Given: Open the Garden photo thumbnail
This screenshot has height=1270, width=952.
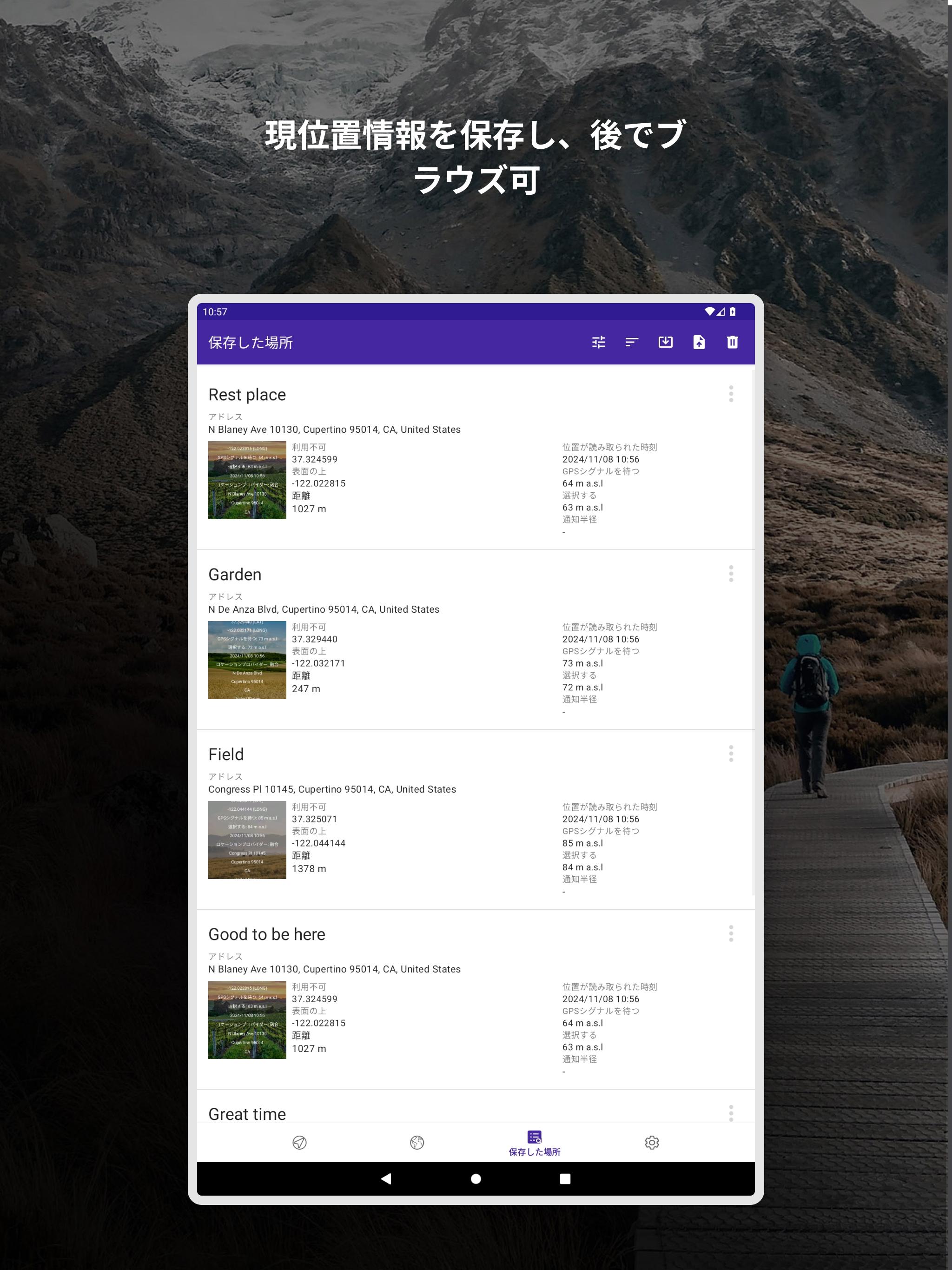Looking at the screenshot, I should click(247, 660).
